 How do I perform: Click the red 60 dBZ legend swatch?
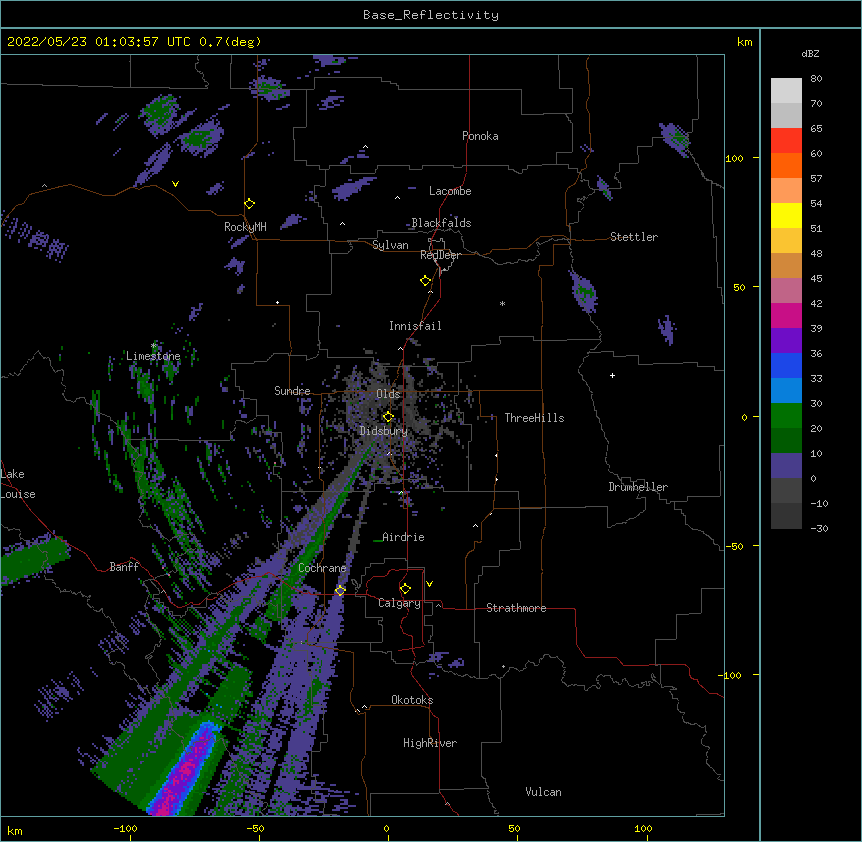[786, 141]
